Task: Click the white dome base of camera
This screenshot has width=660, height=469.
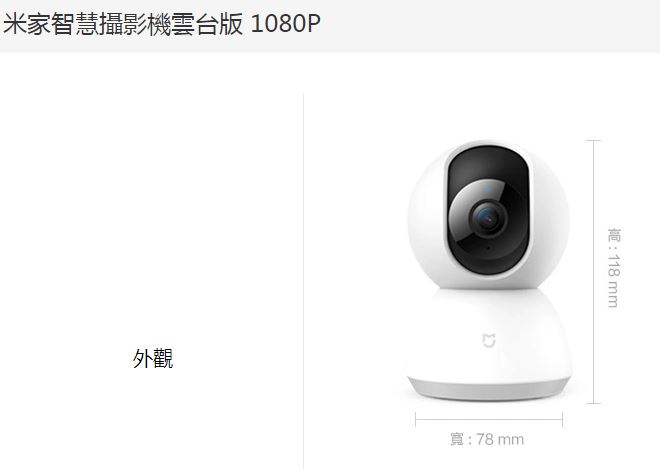Action: click(489, 337)
